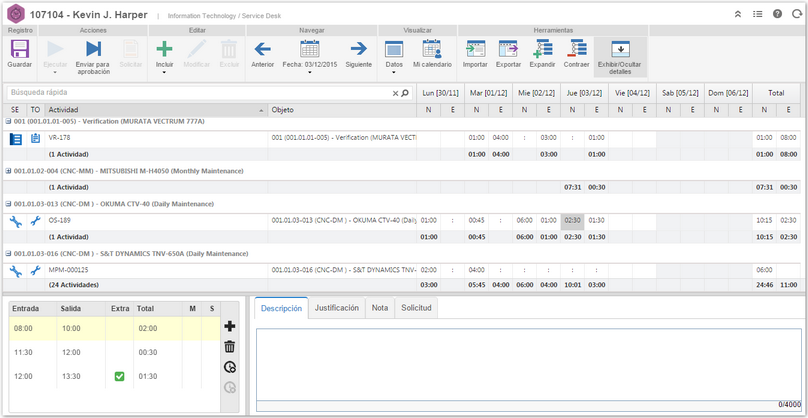Go to Siguiente week arrow
The height and width of the screenshot is (418, 808).
point(359,49)
